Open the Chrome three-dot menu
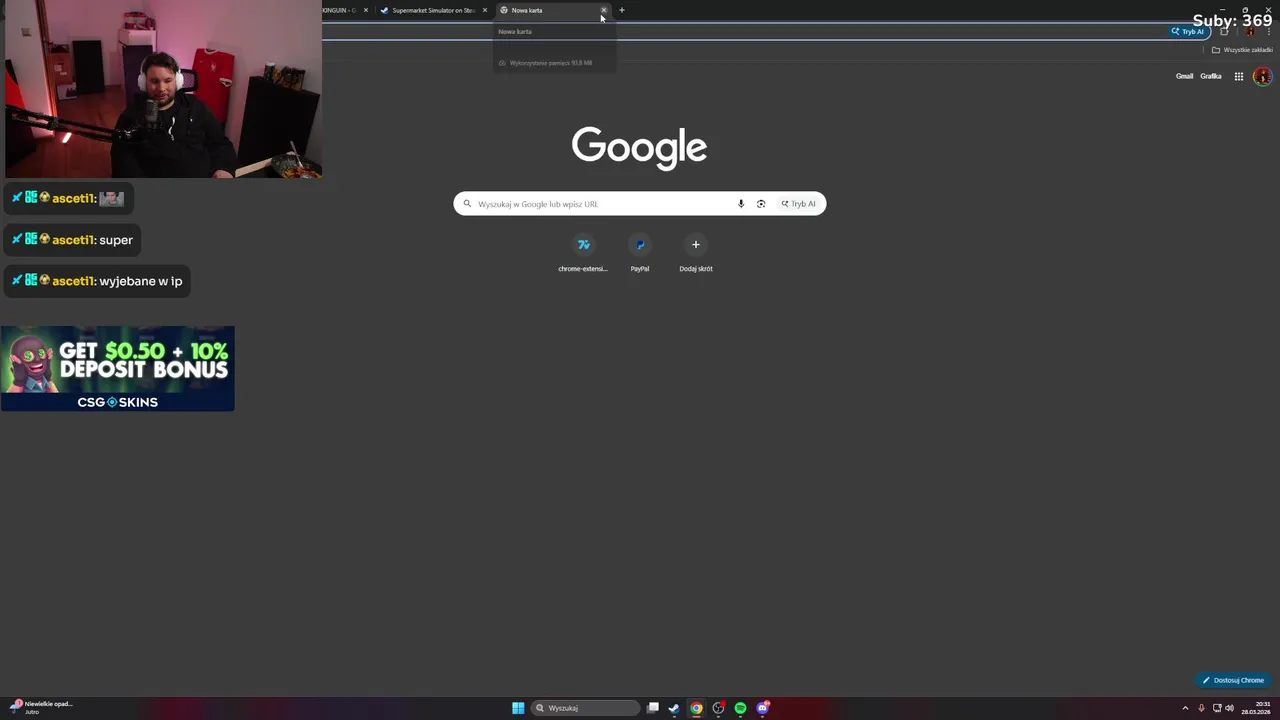 click(1271, 31)
